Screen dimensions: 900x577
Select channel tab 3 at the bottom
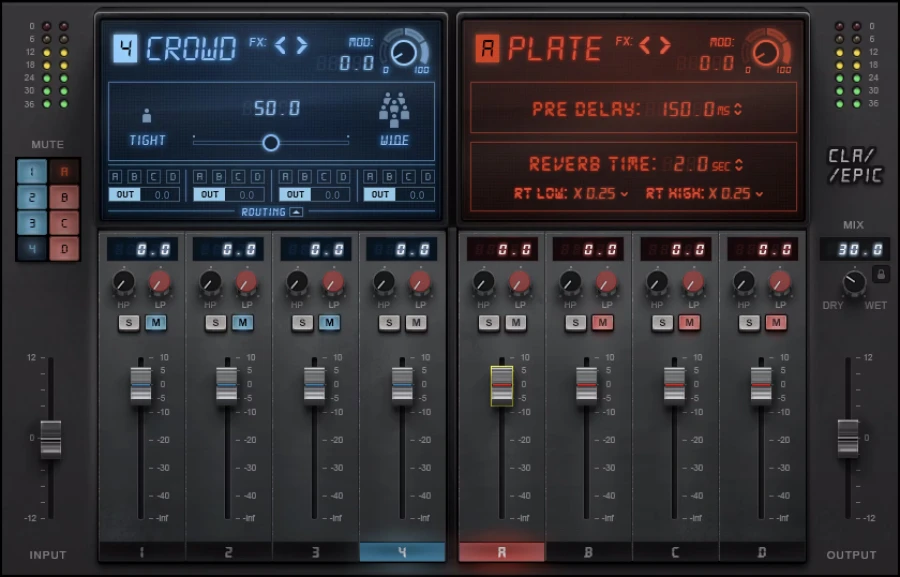(315, 552)
